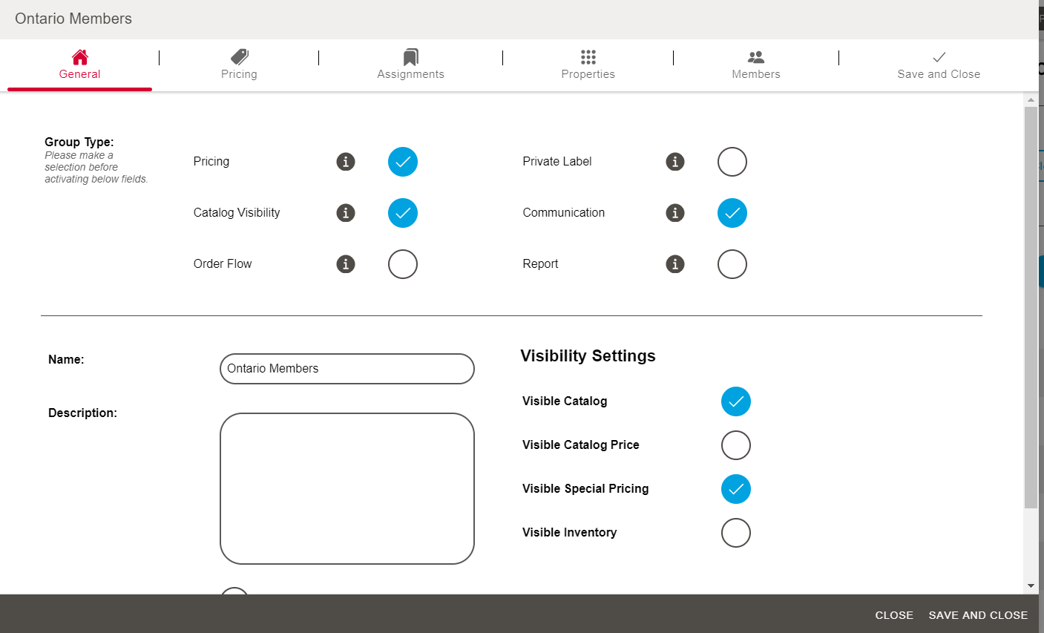This screenshot has height=633, width=1044.
Task: View info about the Pricing group type
Action: pyautogui.click(x=345, y=161)
